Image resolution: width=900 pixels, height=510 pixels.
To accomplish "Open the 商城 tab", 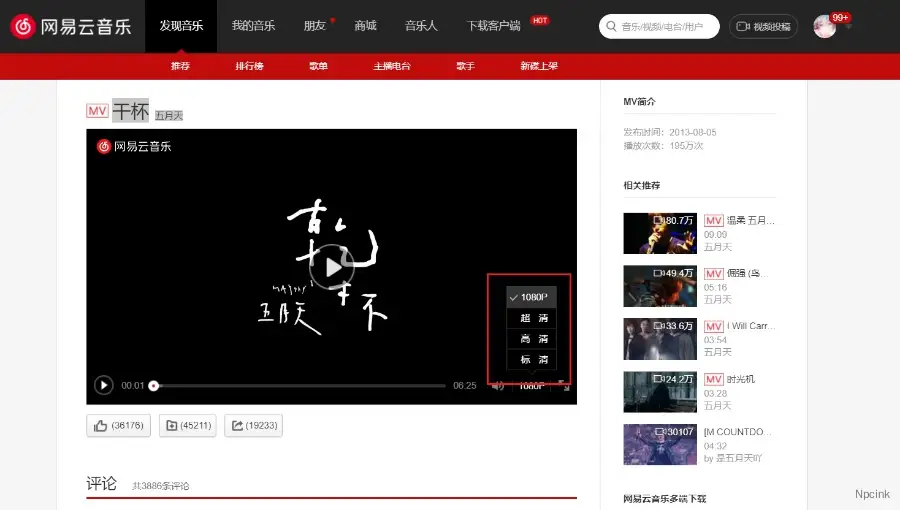I will [365, 26].
